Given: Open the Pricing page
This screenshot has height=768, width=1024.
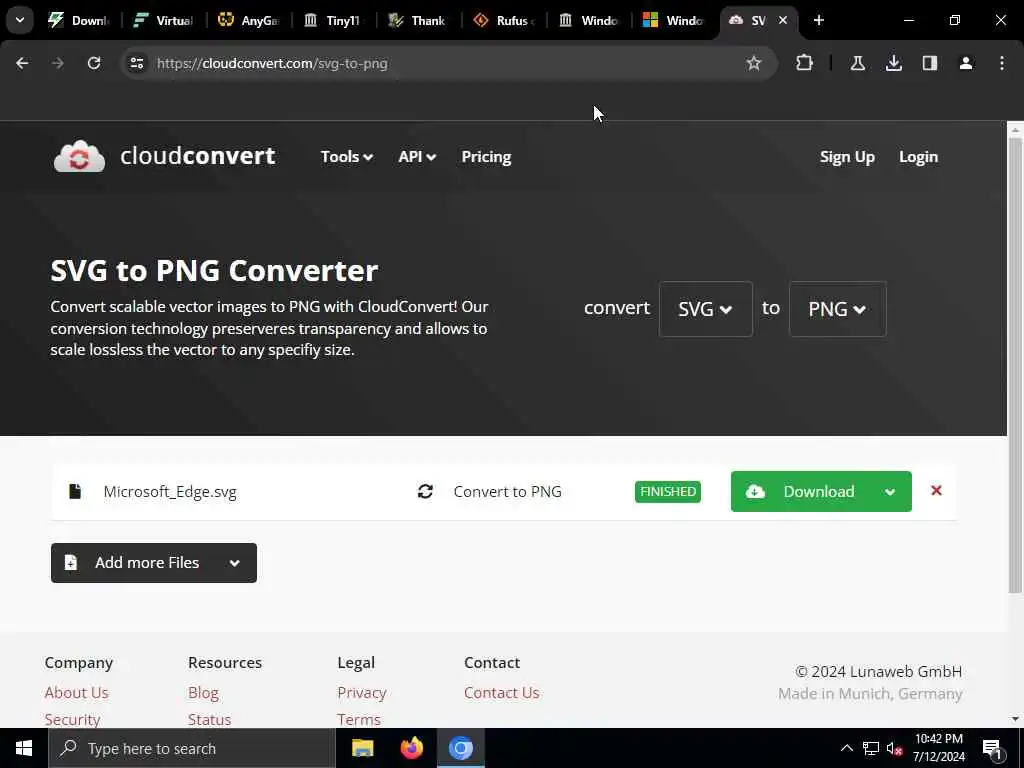Looking at the screenshot, I should point(486,157).
